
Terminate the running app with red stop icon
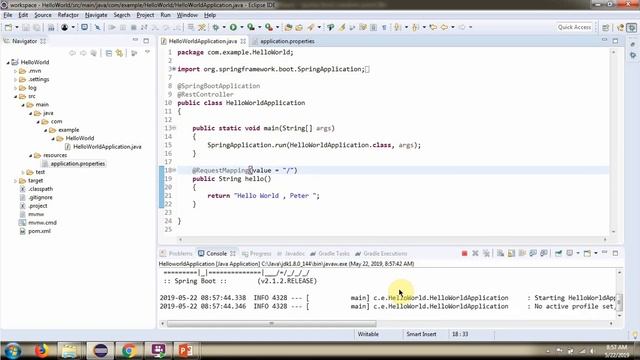tap(464, 253)
